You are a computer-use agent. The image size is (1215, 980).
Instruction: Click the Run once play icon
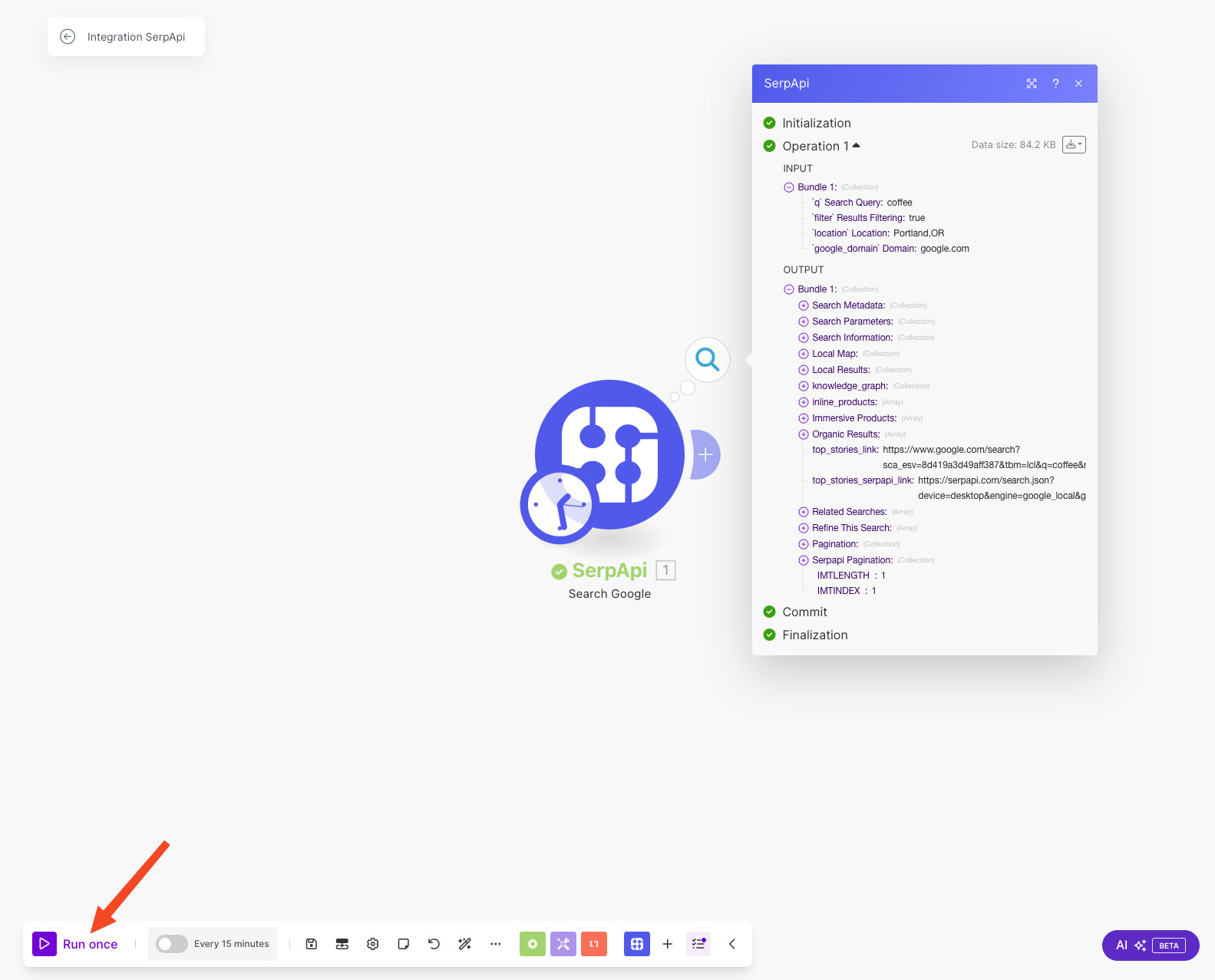[x=45, y=944]
